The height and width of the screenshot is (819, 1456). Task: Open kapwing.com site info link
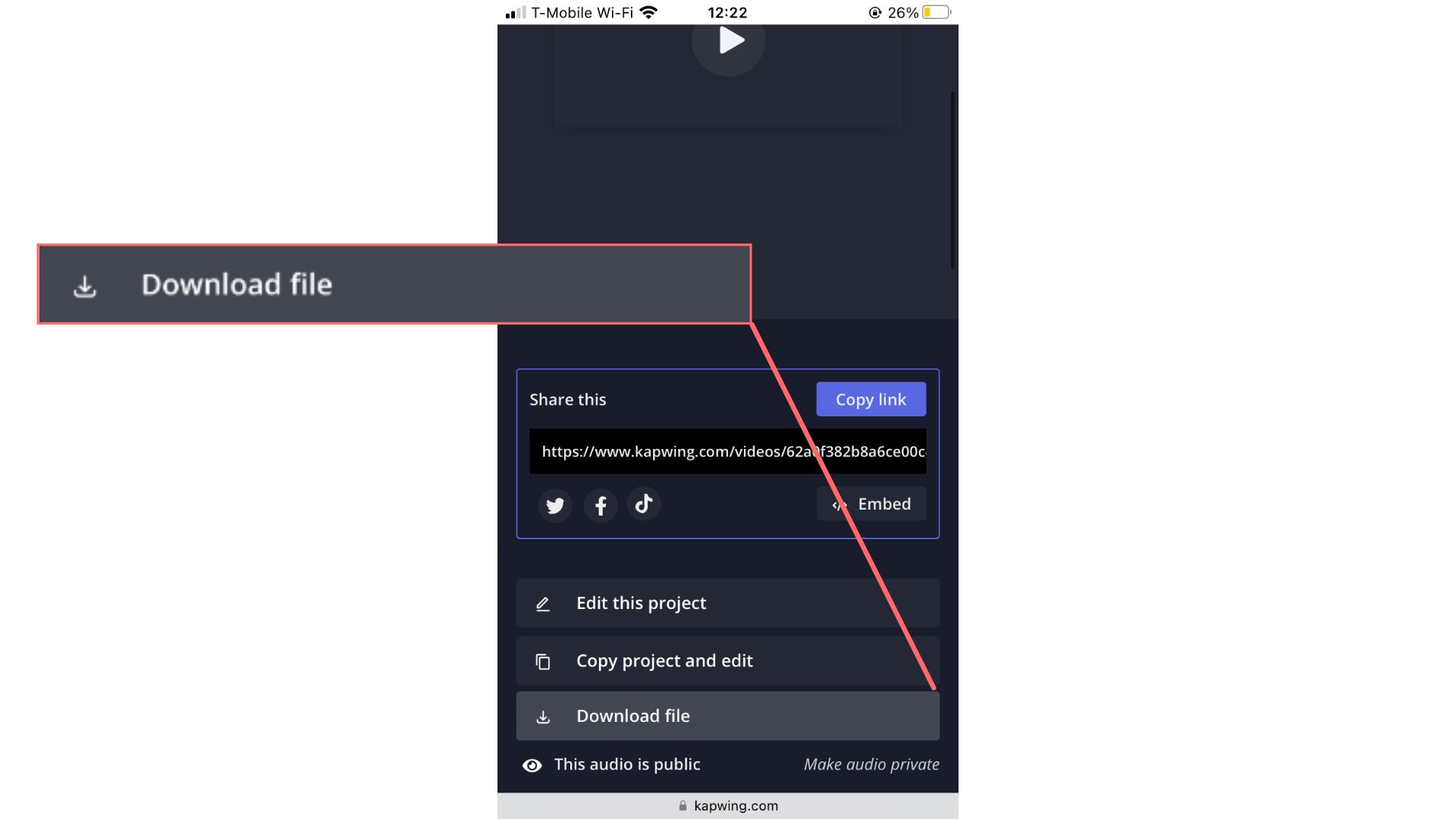coord(727,805)
